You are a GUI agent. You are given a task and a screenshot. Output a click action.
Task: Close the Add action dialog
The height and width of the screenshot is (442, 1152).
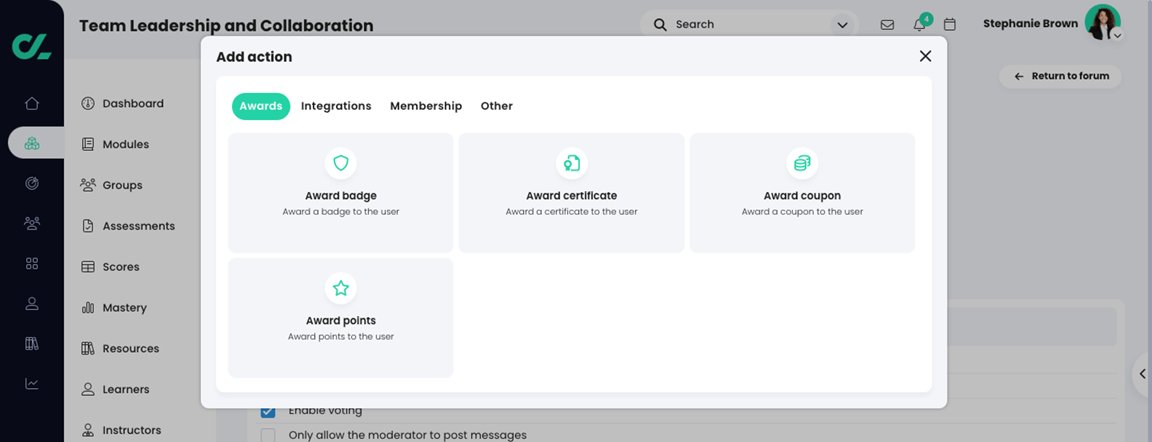click(x=925, y=57)
